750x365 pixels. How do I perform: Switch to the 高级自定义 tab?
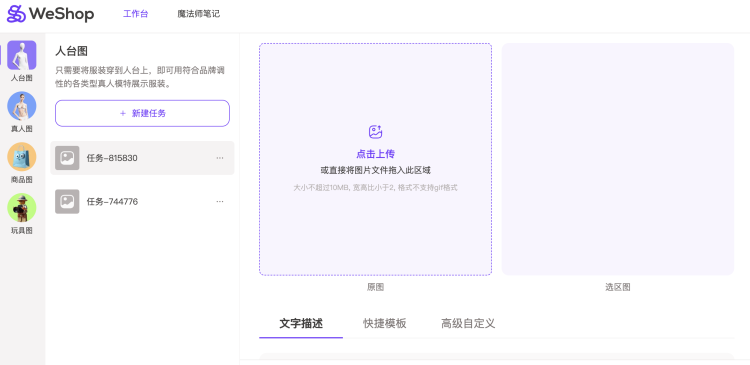(x=468, y=323)
